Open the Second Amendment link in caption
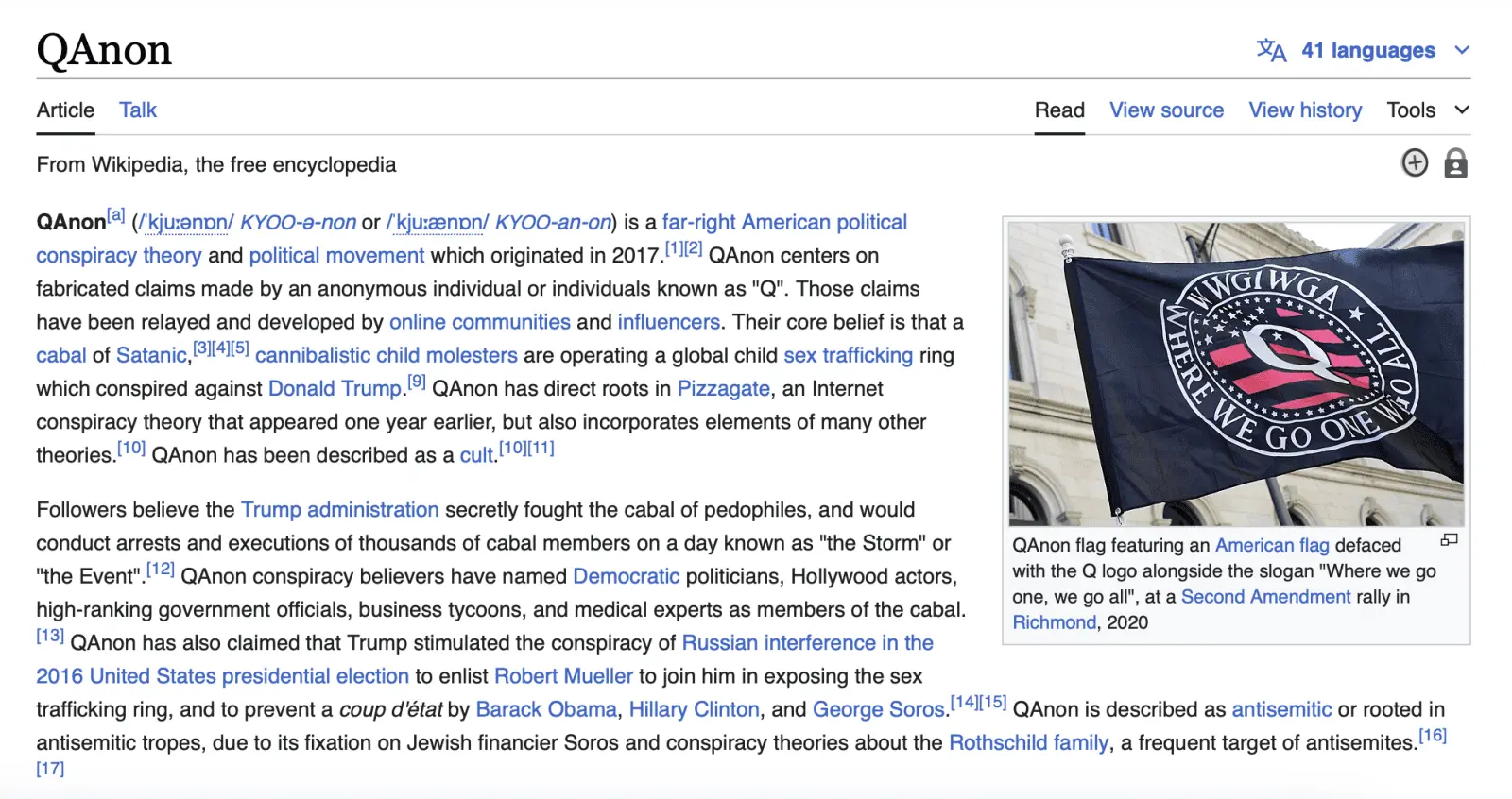 [x=1265, y=597]
